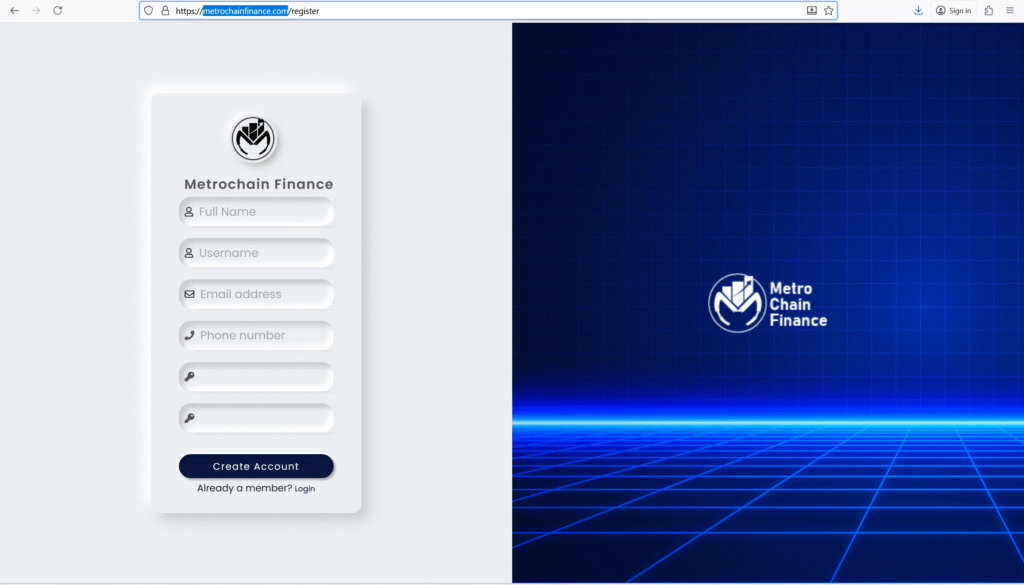Click the envelope icon in the email field

pos(189,294)
